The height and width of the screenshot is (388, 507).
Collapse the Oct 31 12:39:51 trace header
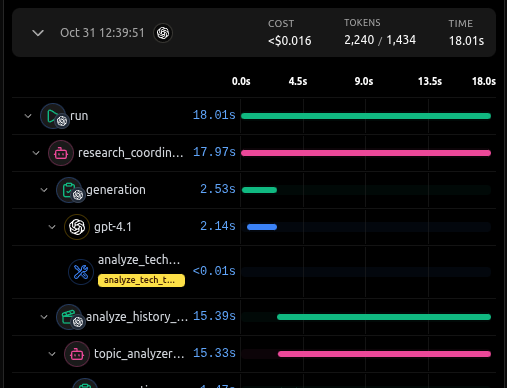pos(38,33)
